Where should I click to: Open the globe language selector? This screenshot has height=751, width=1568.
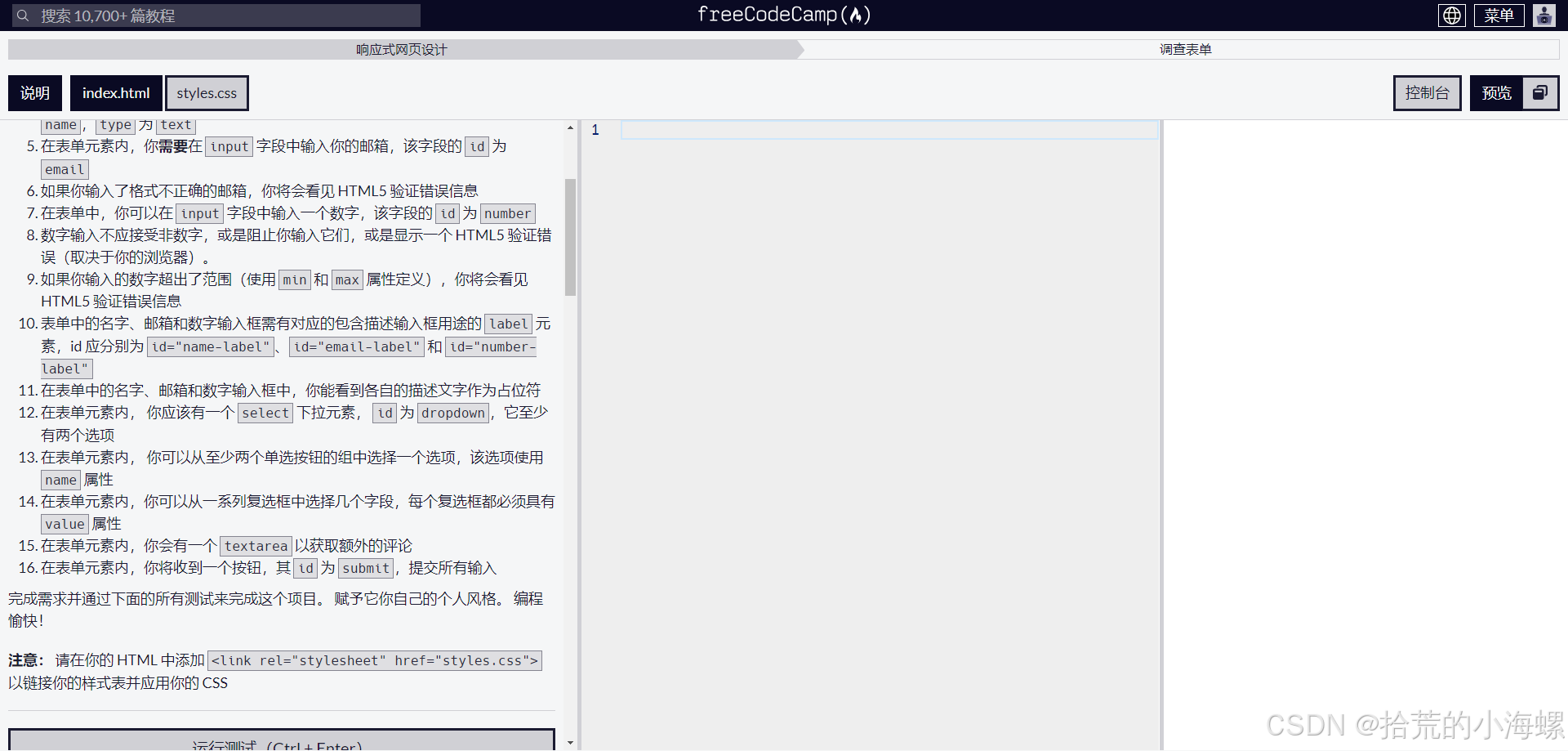[1451, 16]
